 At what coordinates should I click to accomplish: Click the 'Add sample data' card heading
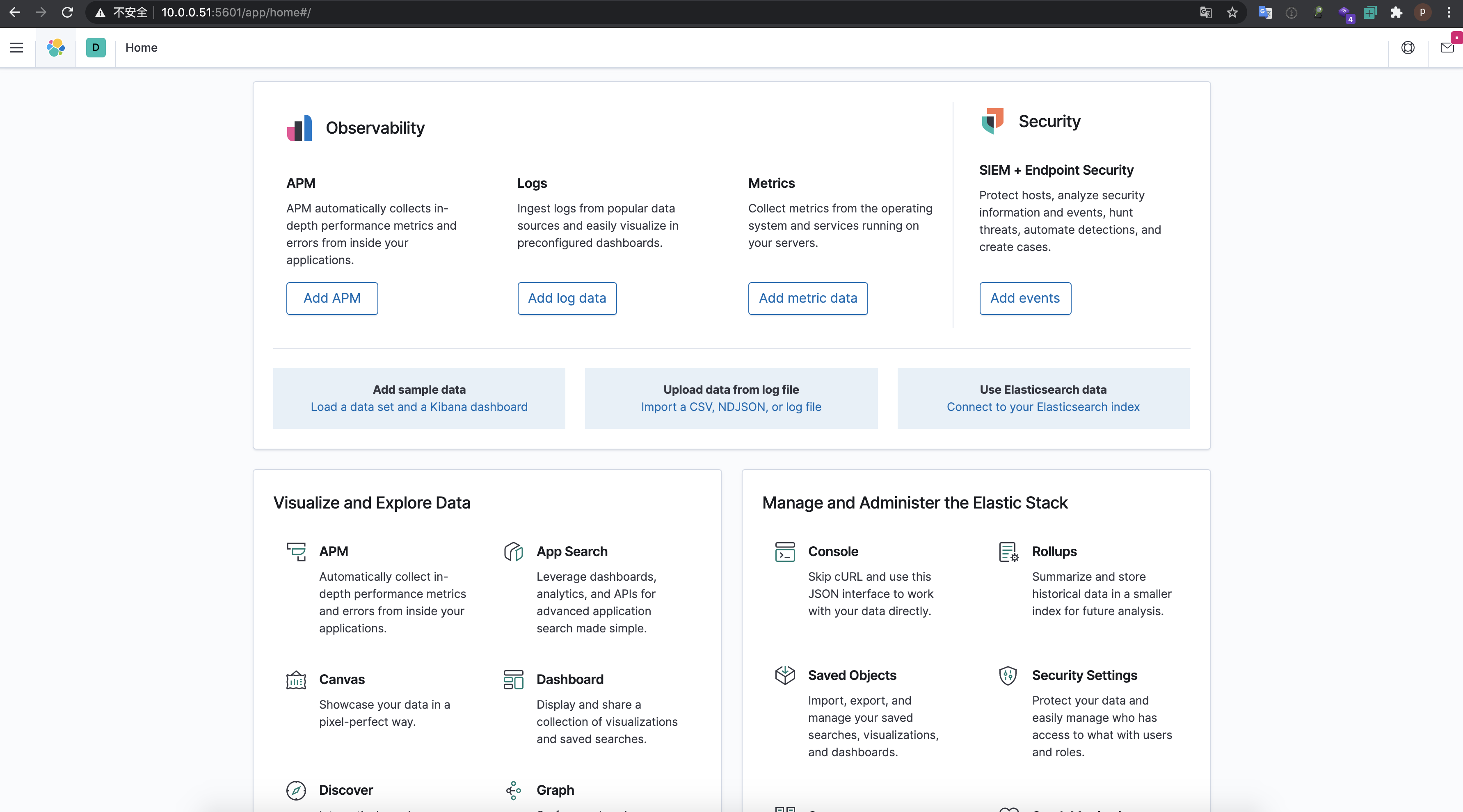(x=419, y=390)
